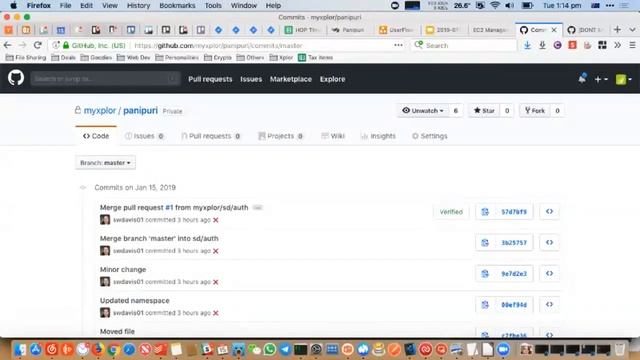640x360 pixels.
Task: Open Explore in top navigation
Action: (x=333, y=79)
